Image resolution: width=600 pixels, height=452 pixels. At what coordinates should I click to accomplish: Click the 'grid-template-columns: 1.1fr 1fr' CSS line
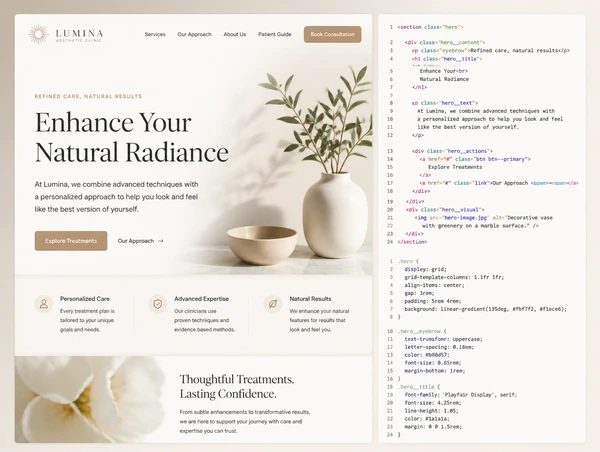coord(454,277)
